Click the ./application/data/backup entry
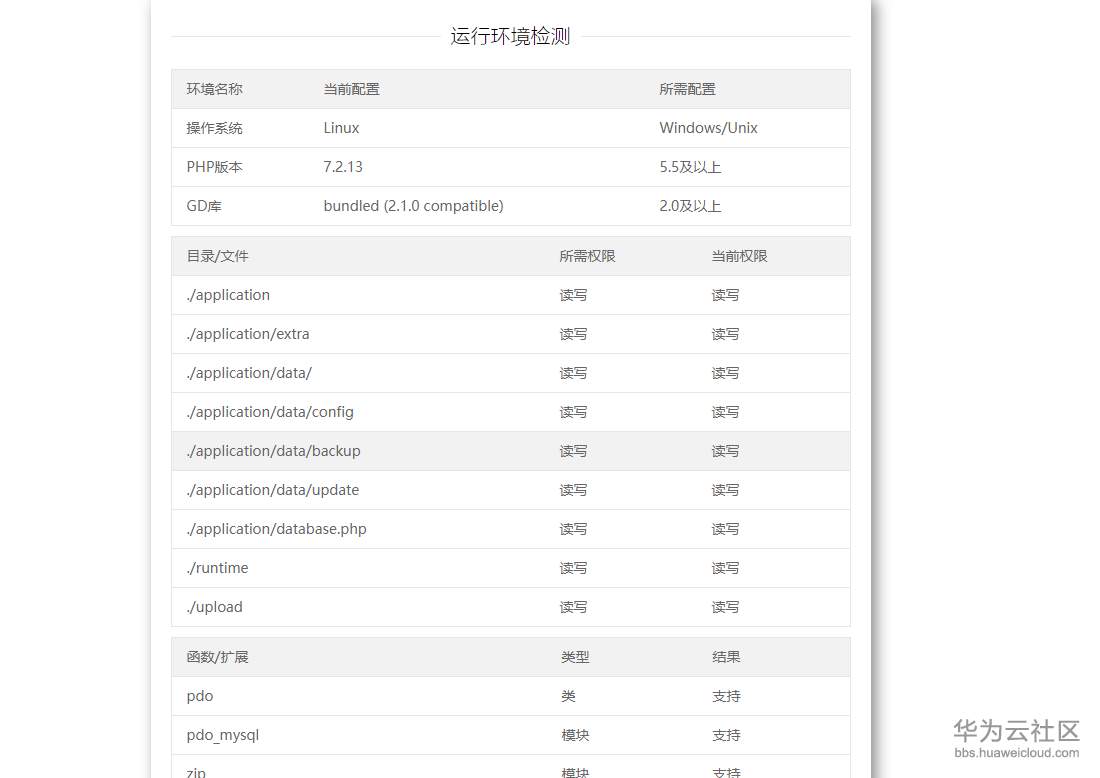 [x=274, y=451]
